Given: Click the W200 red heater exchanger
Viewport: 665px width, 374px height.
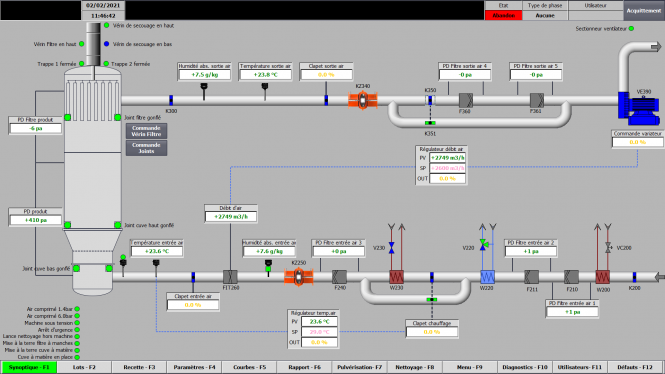Looking at the screenshot, I should 602,277.
